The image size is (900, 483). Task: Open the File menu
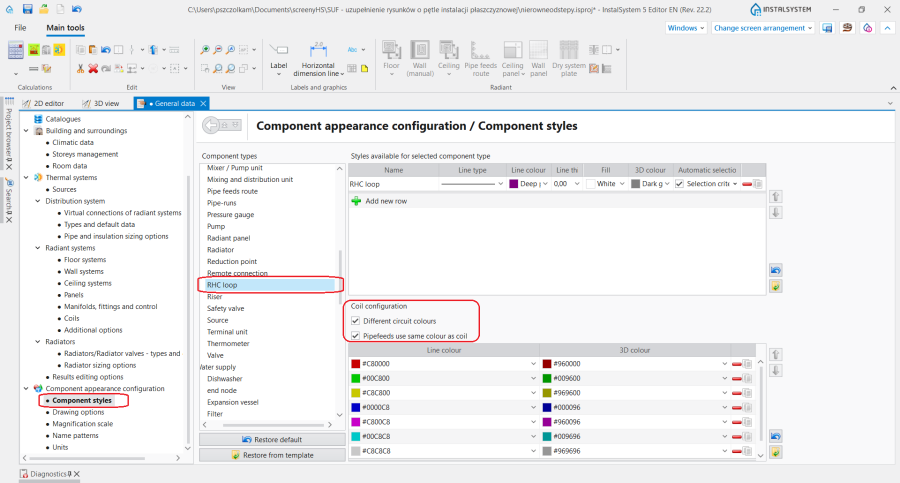pyautogui.click(x=20, y=28)
